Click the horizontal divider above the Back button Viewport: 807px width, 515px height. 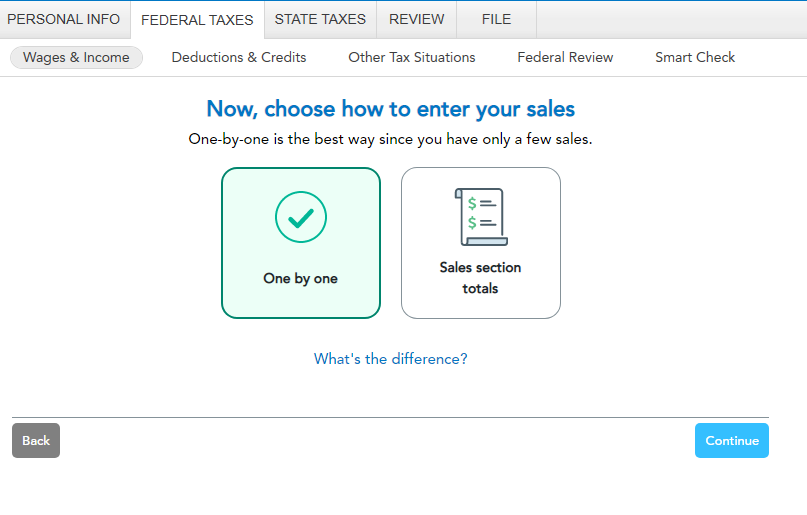pos(391,417)
